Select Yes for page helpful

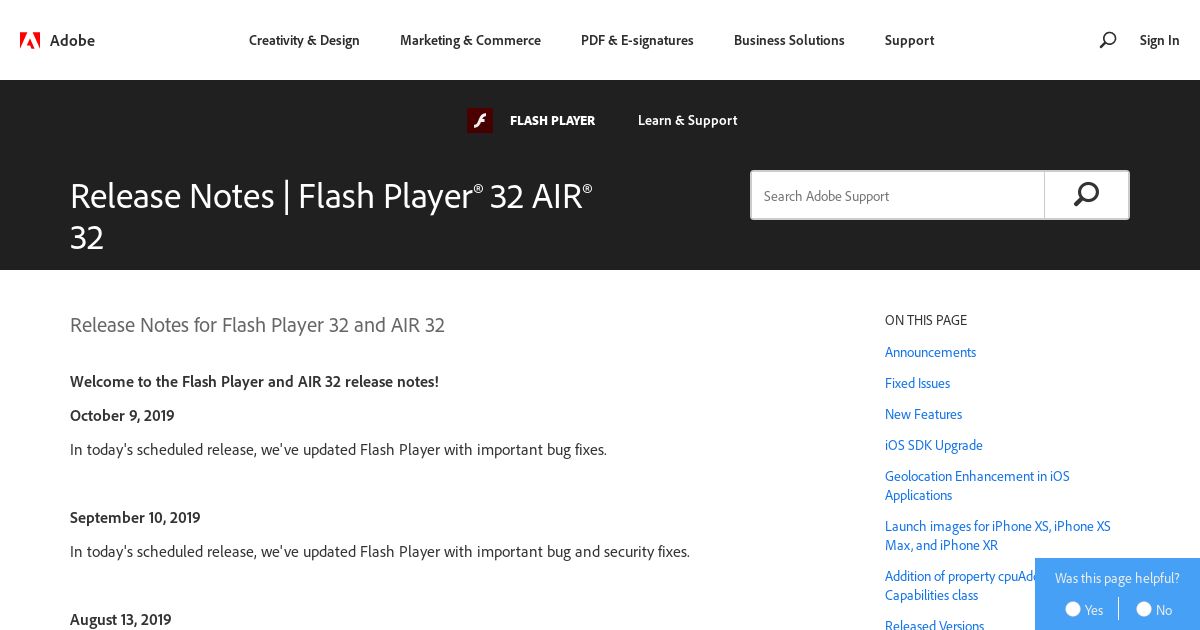(1073, 609)
